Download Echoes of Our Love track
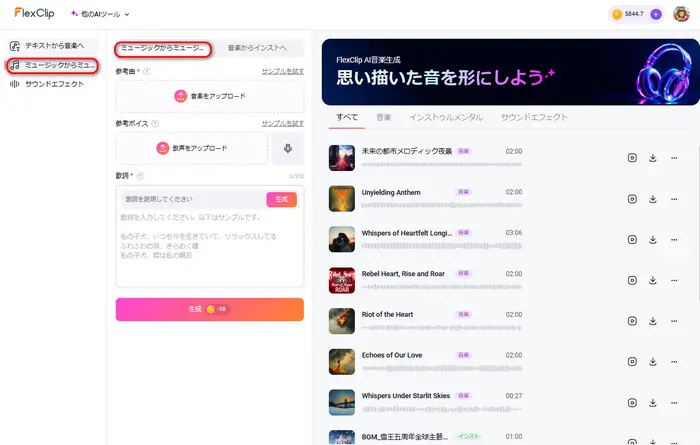 pos(653,362)
